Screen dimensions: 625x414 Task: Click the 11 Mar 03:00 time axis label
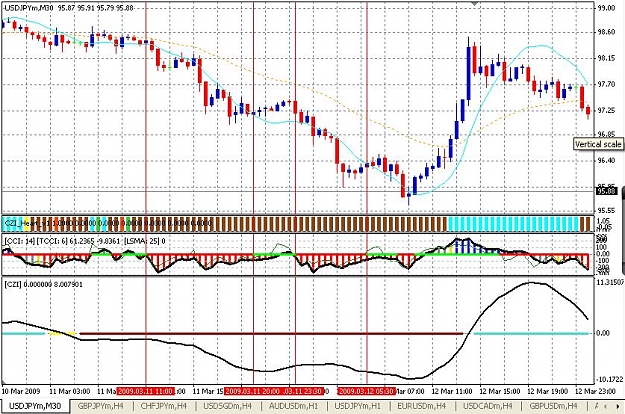70,391
